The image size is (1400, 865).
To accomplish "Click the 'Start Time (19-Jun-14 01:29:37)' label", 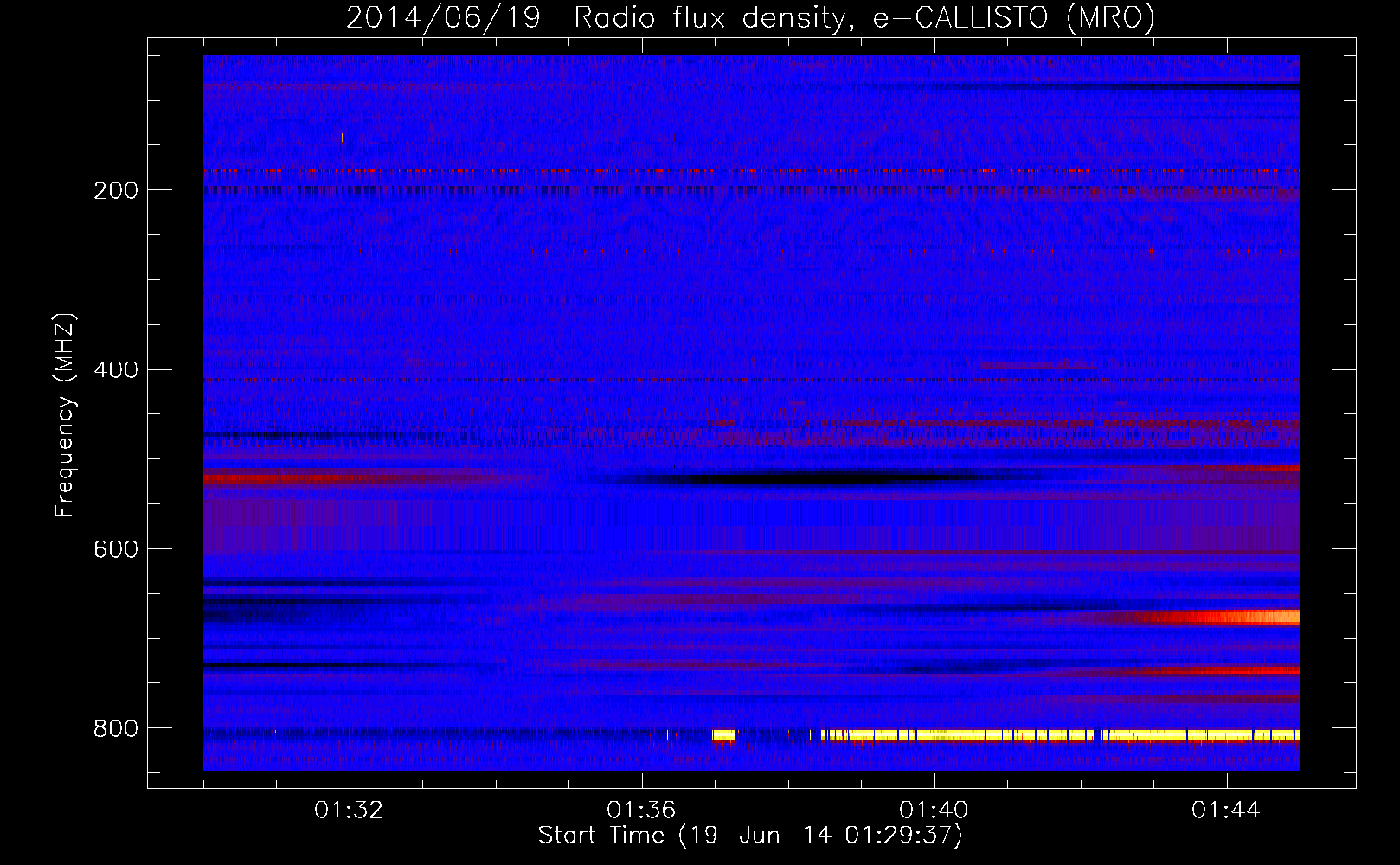I will click(750, 836).
